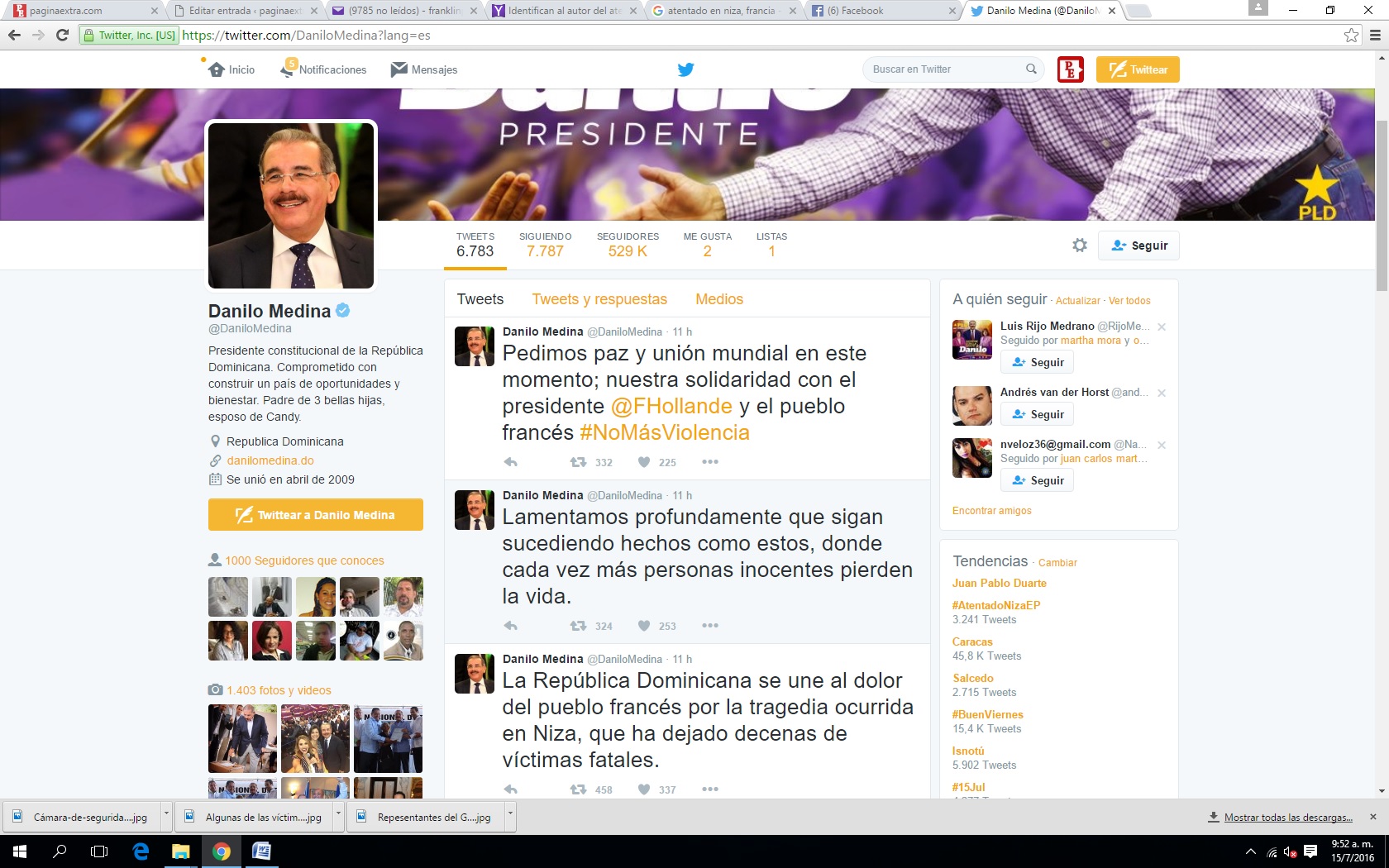Follow Andrés van der Horst
Viewport: 1389px width, 868px height.
point(1037,414)
